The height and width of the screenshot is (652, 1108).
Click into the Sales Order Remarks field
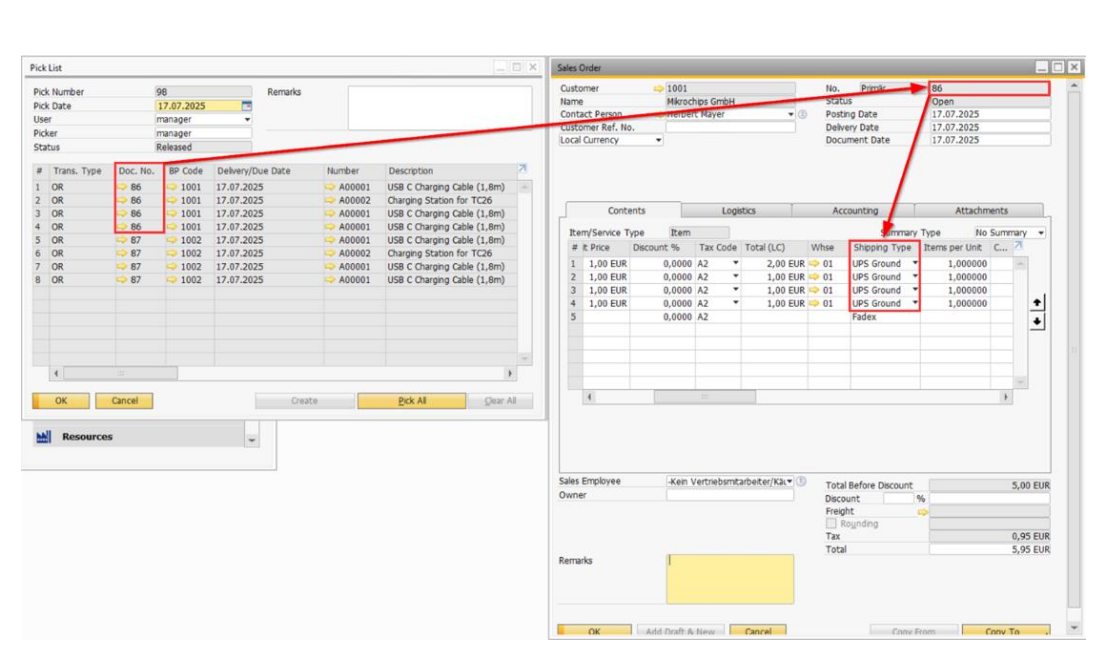(x=730, y=579)
